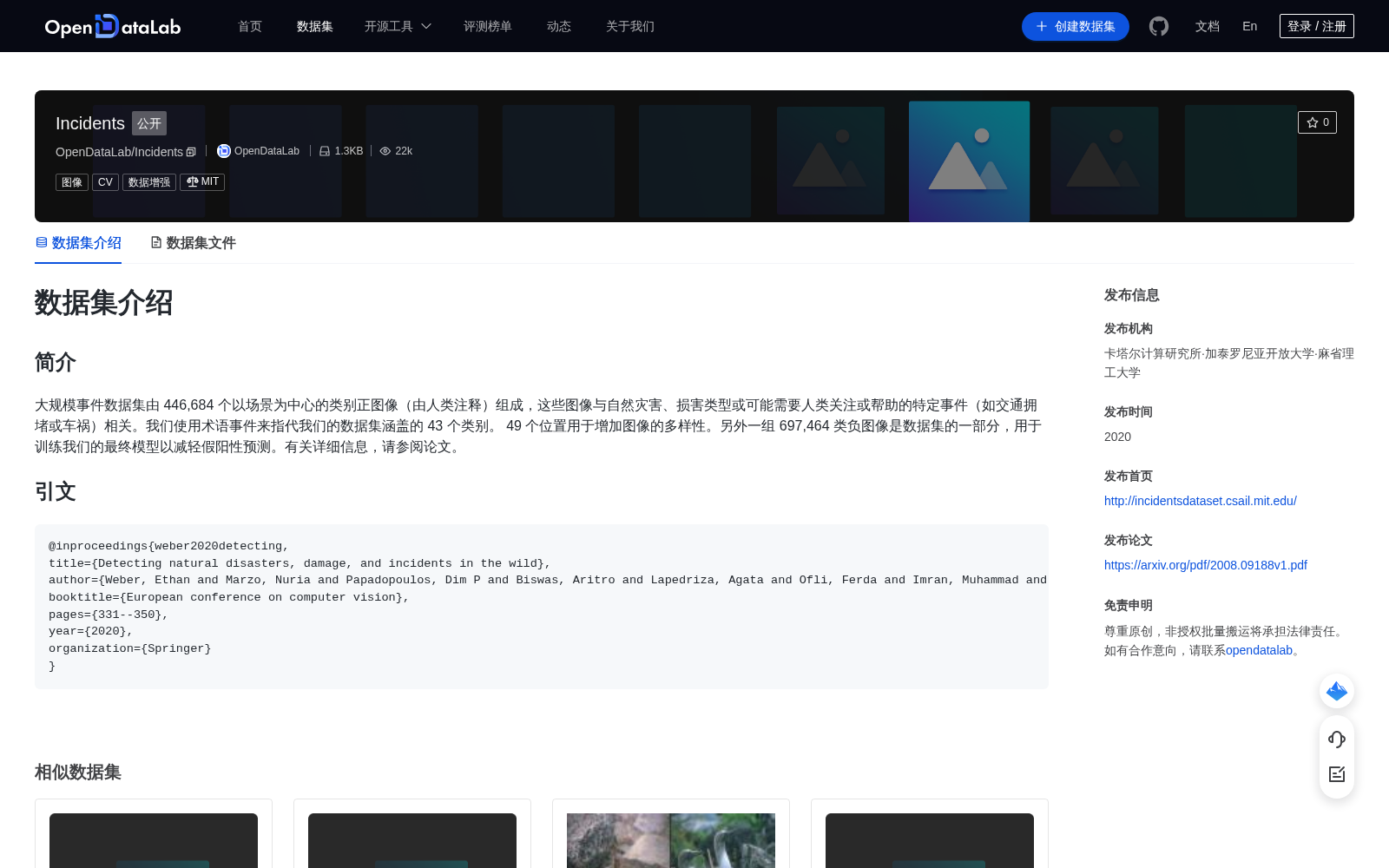Click 登录 / 注册 button

click(x=1317, y=26)
